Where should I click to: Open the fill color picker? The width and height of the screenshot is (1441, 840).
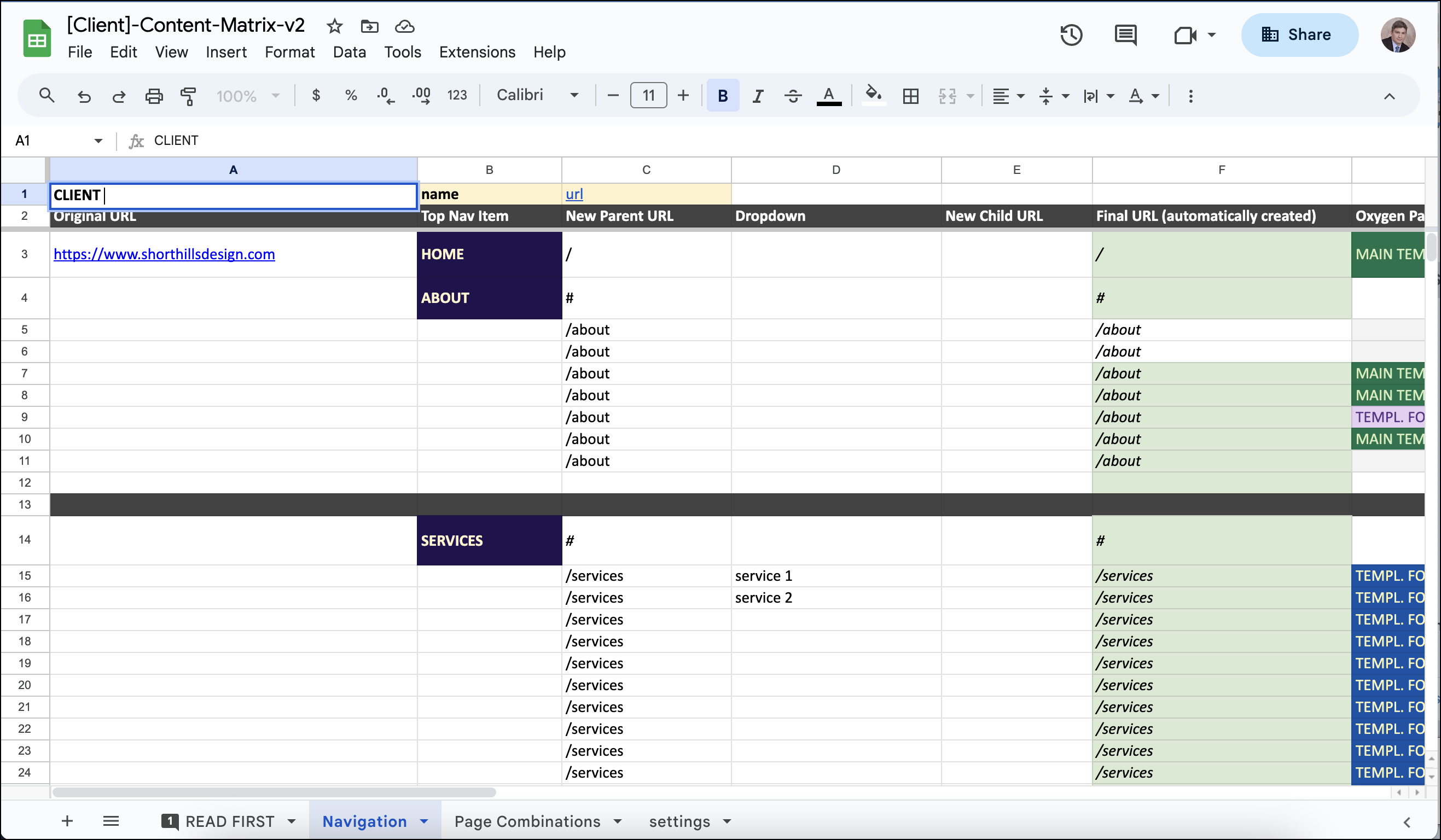873,94
